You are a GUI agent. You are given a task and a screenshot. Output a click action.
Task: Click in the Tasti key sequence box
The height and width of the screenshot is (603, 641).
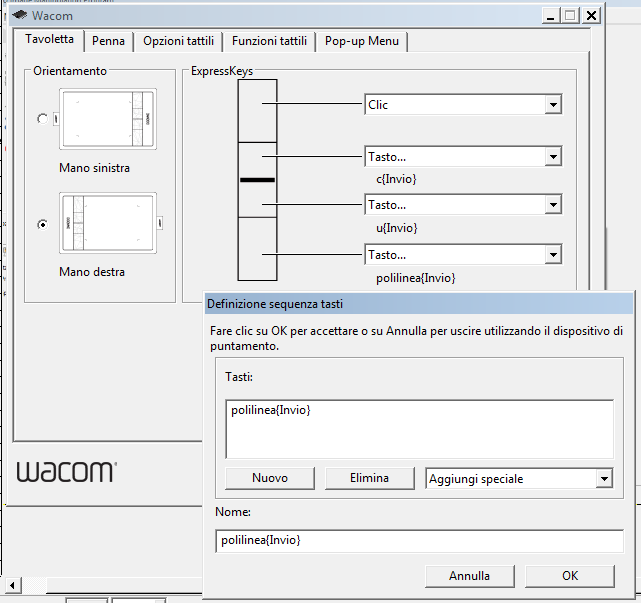pos(419,429)
